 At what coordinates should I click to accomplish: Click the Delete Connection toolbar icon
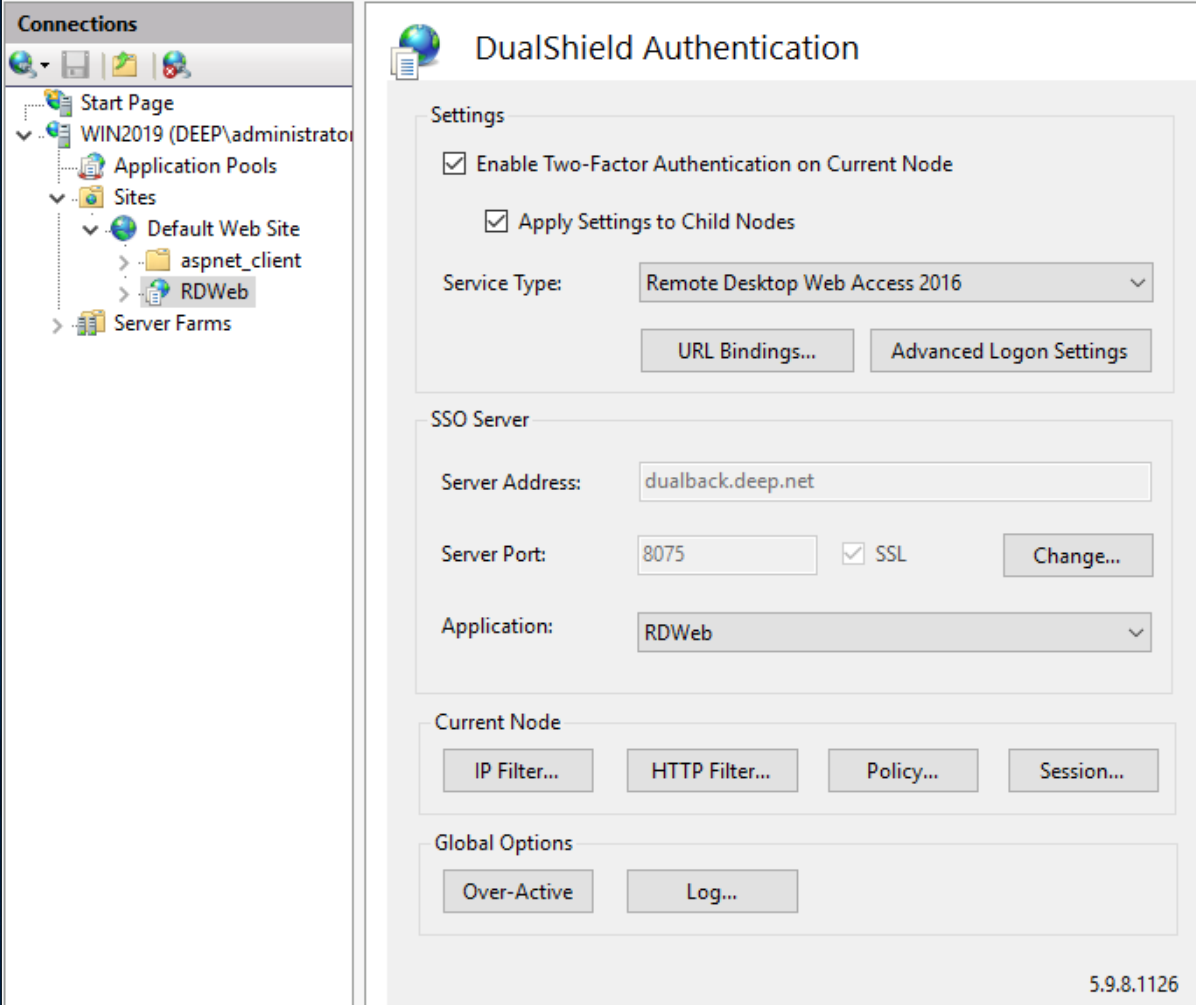point(177,67)
